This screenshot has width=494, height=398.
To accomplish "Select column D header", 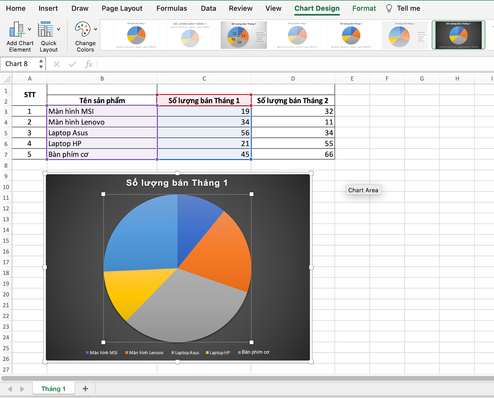I will point(293,79).
